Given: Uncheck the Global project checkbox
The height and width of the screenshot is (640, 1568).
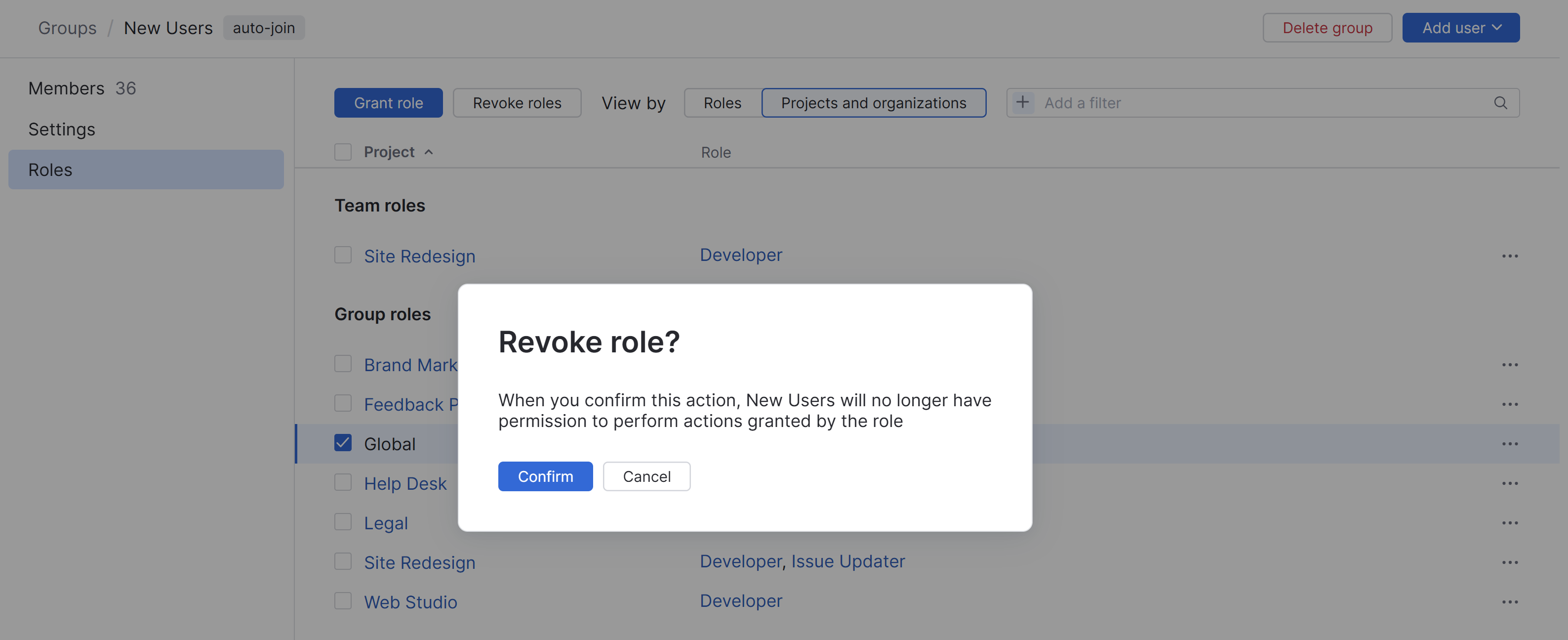Looking at the screenshot, I should tap(343, 443).
